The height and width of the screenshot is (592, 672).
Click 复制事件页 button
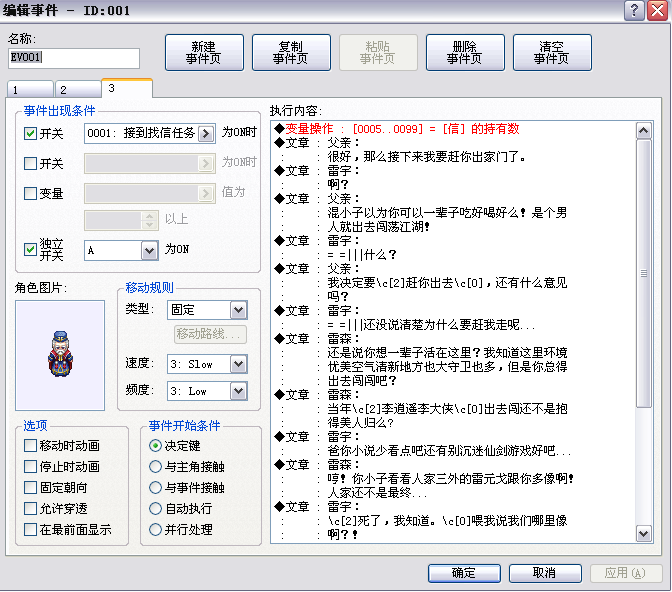click(291, 53)
